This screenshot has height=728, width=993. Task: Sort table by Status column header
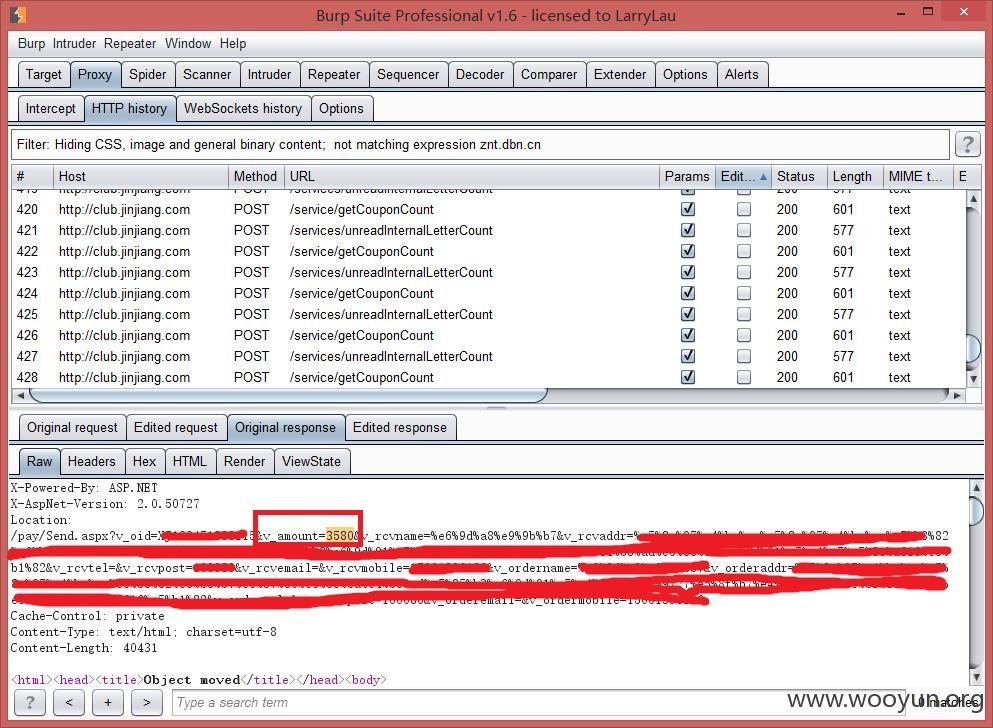799,177
